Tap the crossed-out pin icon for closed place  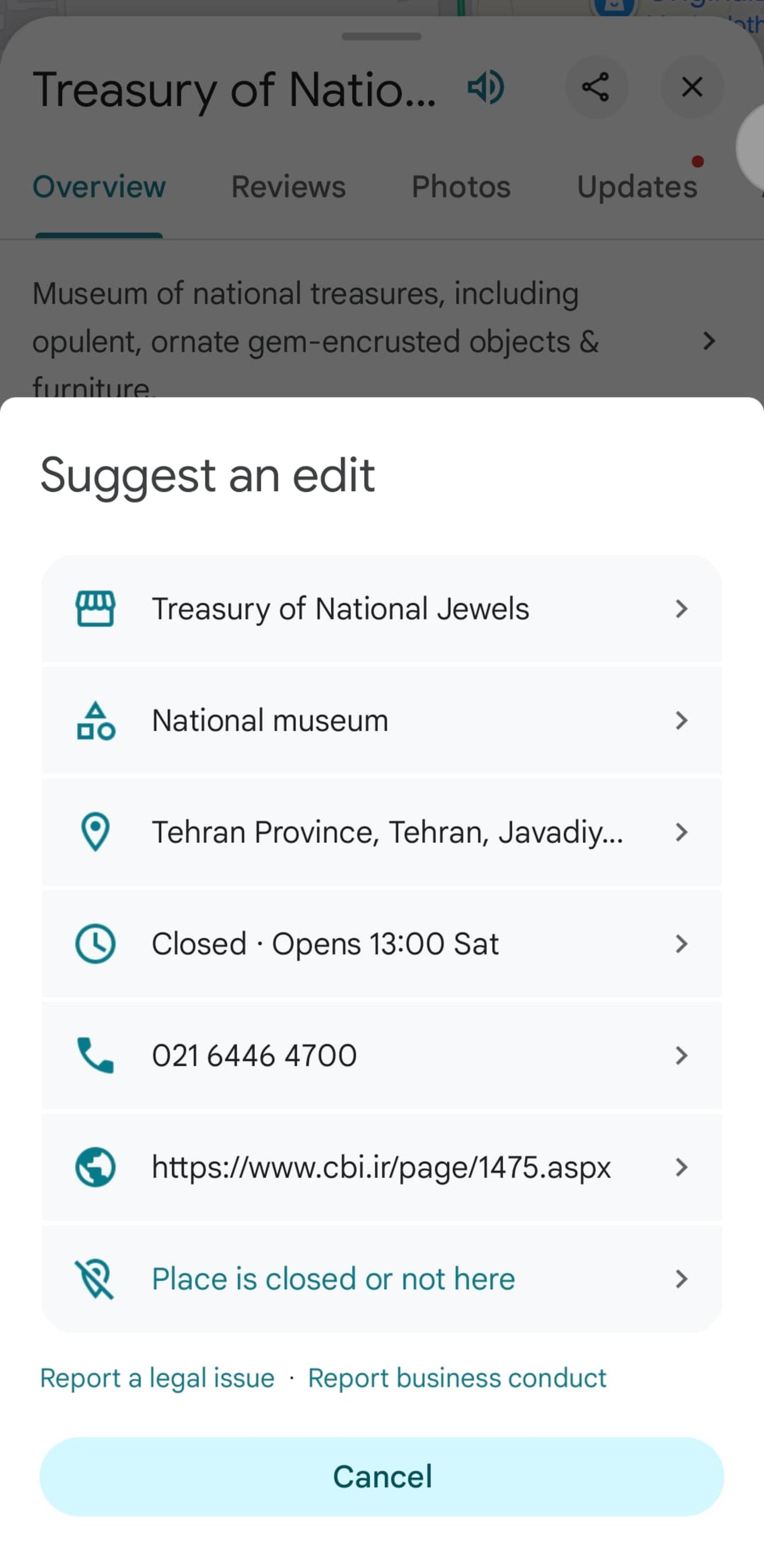95,1279
